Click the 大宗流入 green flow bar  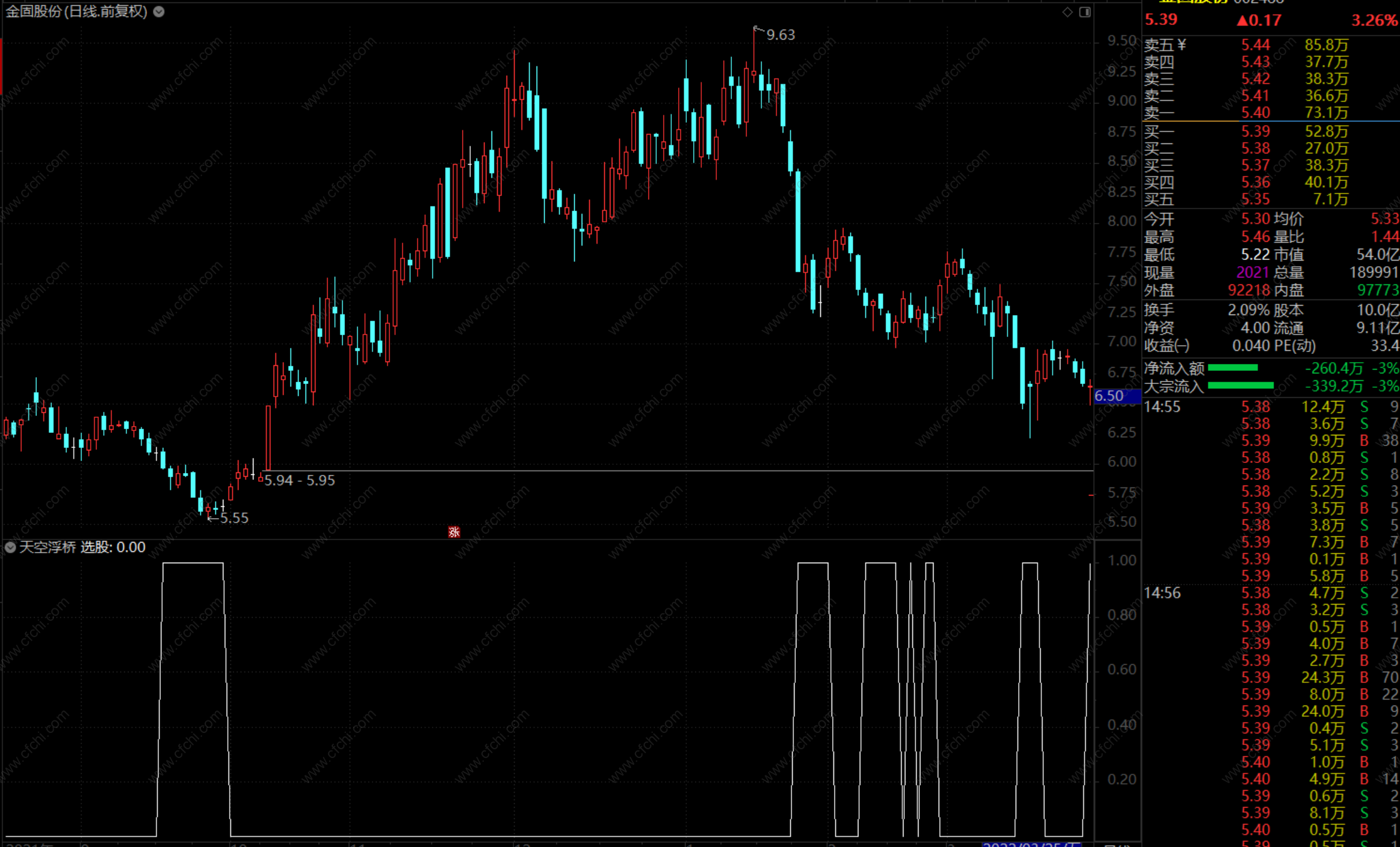point(1240,385)
